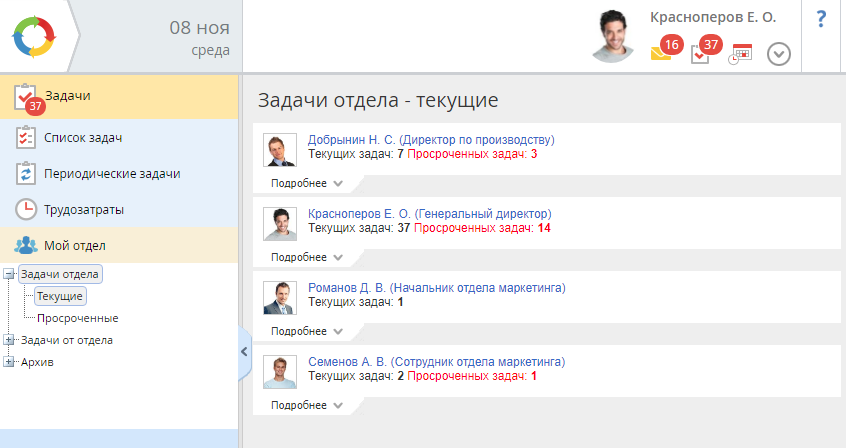Click the Трудозатраты clock icon
The image size is (846, 448).
(26, 209)
